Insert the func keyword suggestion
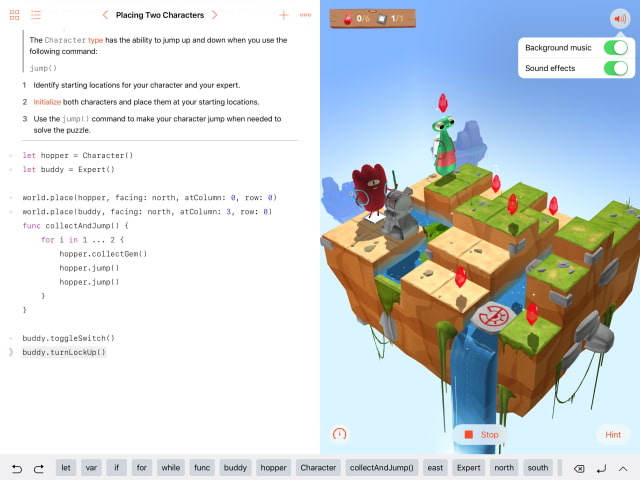Image resolution: width=640 pixels, height=480 pixels. coord(202,468)
